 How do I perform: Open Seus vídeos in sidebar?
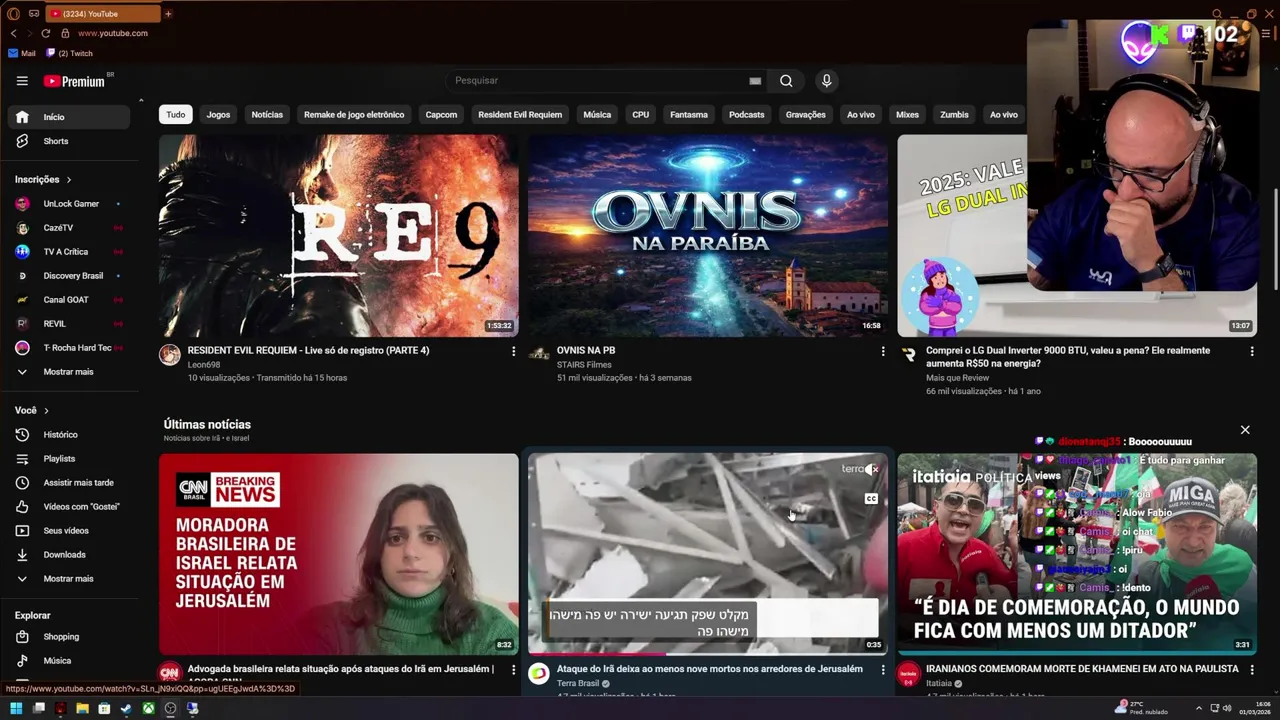click(x=69, y=531)
